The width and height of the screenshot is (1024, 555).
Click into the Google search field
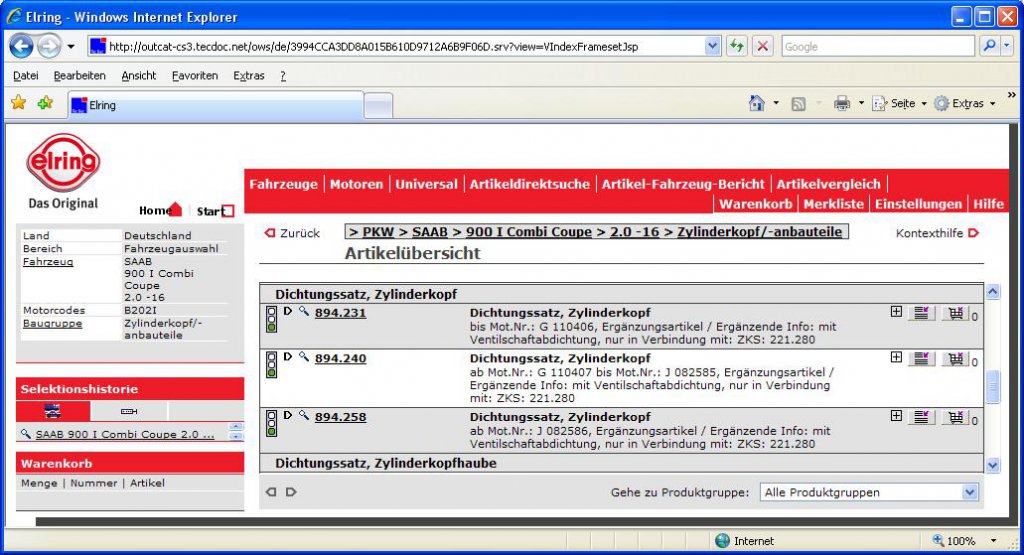[878, 46]
